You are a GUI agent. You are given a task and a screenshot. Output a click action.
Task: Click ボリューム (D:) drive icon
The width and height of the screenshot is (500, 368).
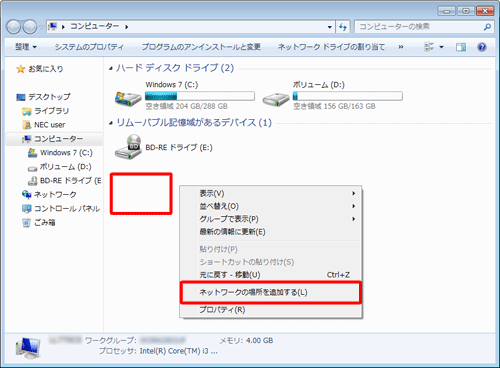[x=276, y=99]
